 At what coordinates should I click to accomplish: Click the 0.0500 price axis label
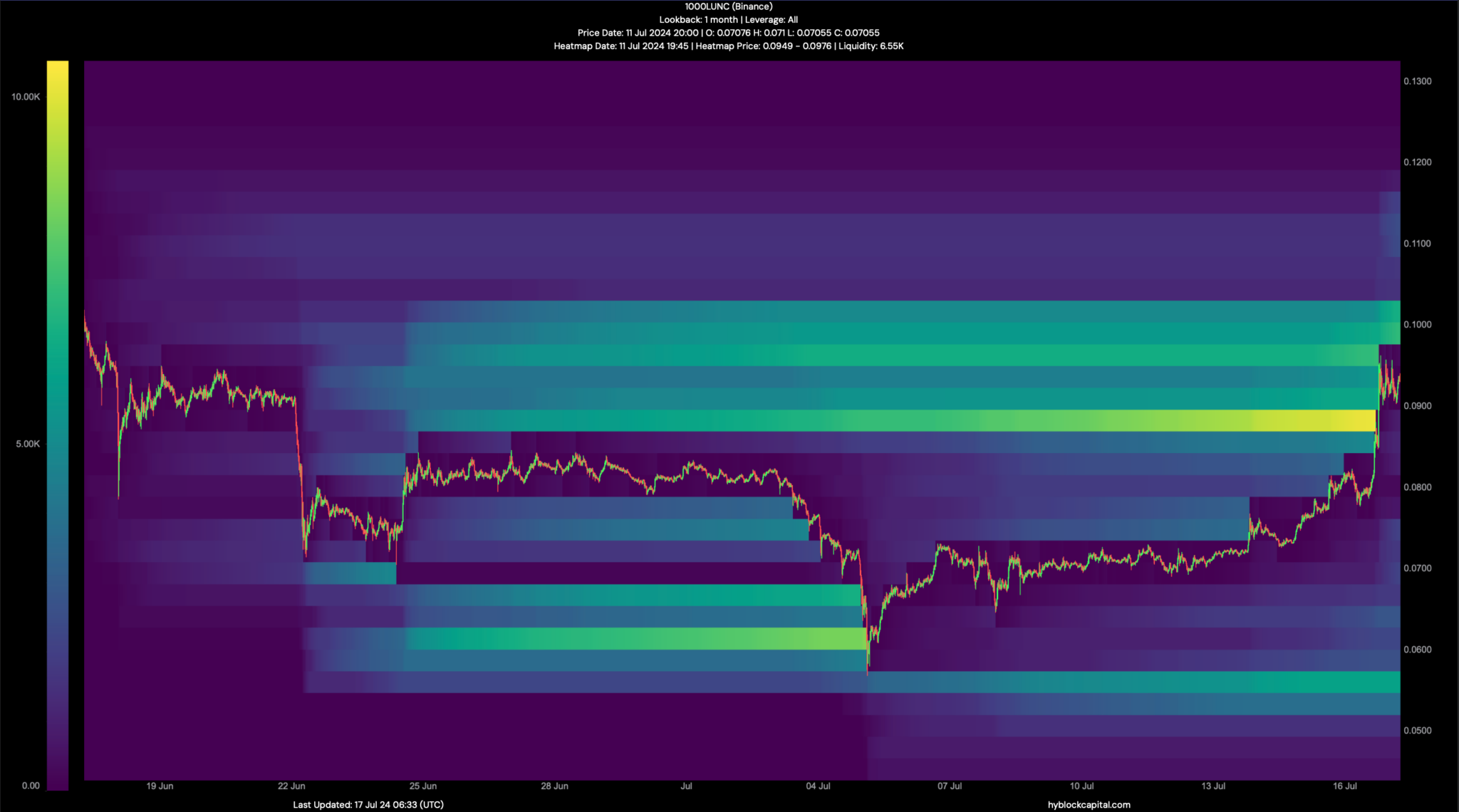1417,731
